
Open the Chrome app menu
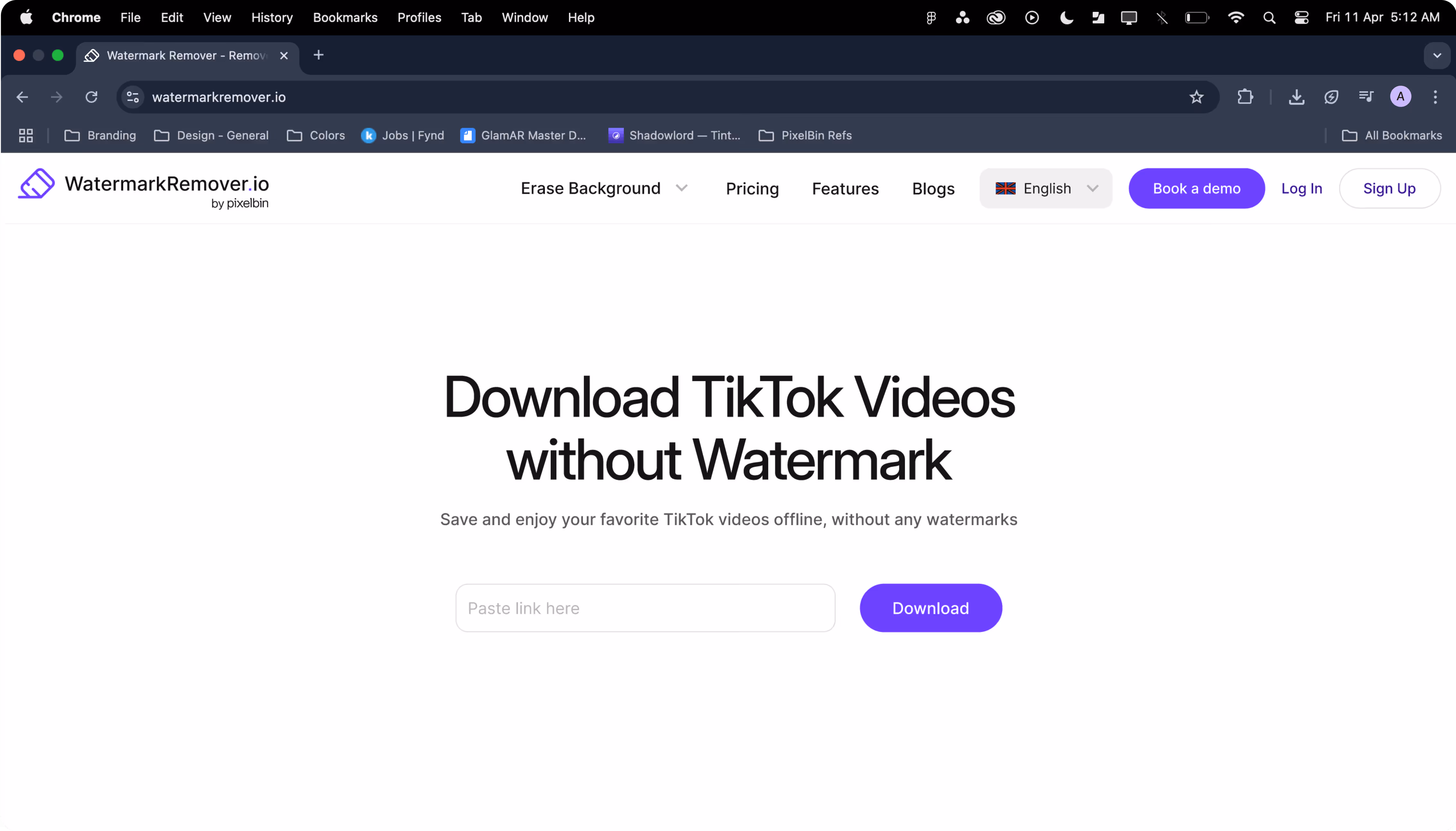coord(76,18)
